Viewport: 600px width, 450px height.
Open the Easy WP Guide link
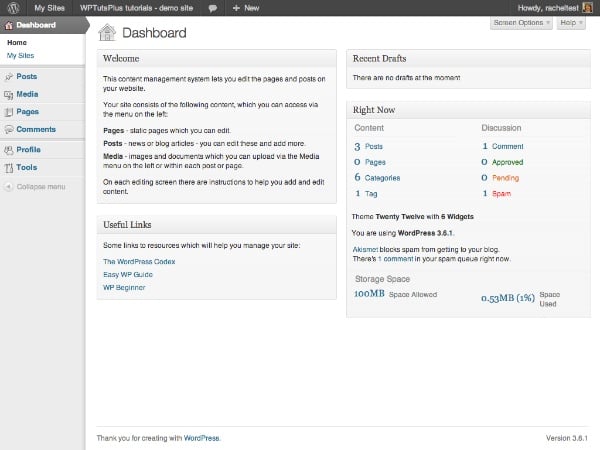tap(128, 274)
